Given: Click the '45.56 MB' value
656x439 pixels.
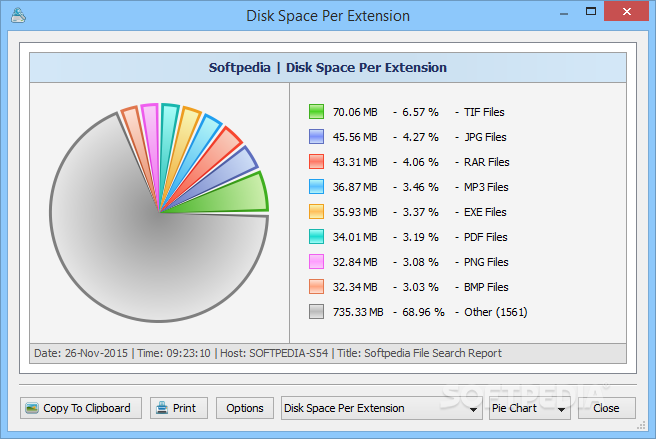Looking at the screenshot, I should (355, 137).
